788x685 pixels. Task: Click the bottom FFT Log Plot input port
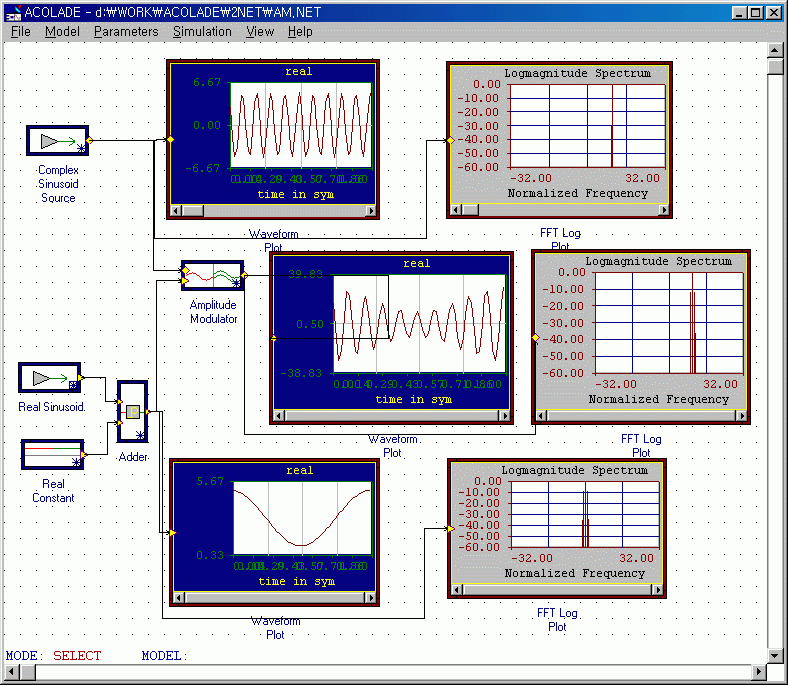(451, 528)
